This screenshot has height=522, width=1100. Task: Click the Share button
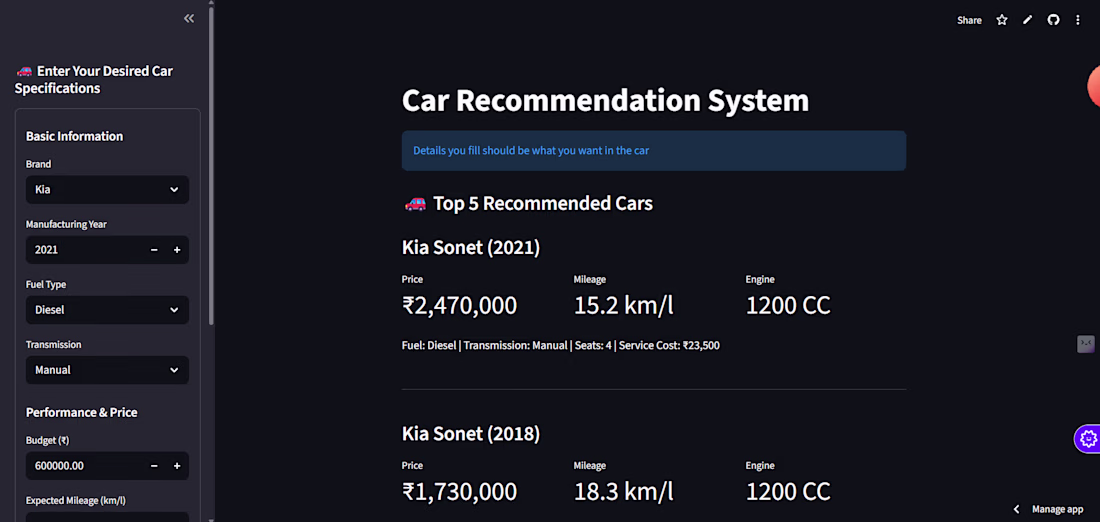[969, 20]
